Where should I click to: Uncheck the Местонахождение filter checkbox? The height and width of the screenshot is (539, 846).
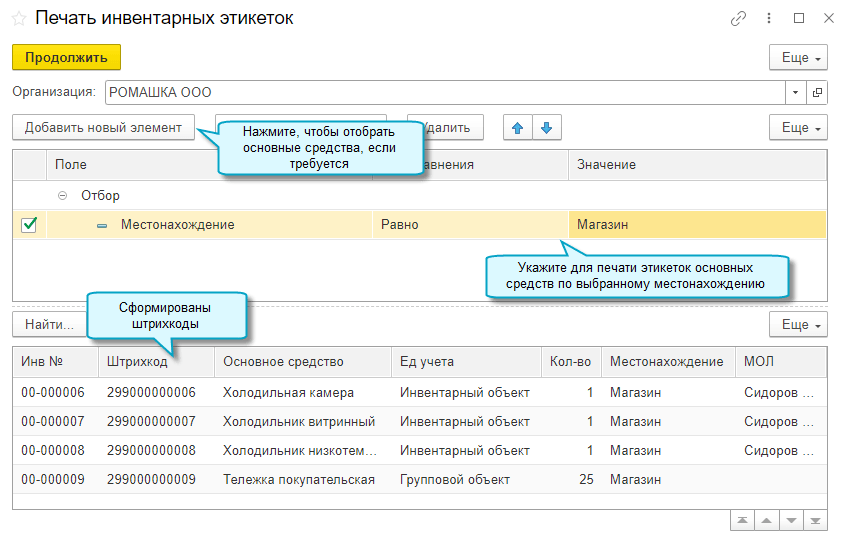29,225
